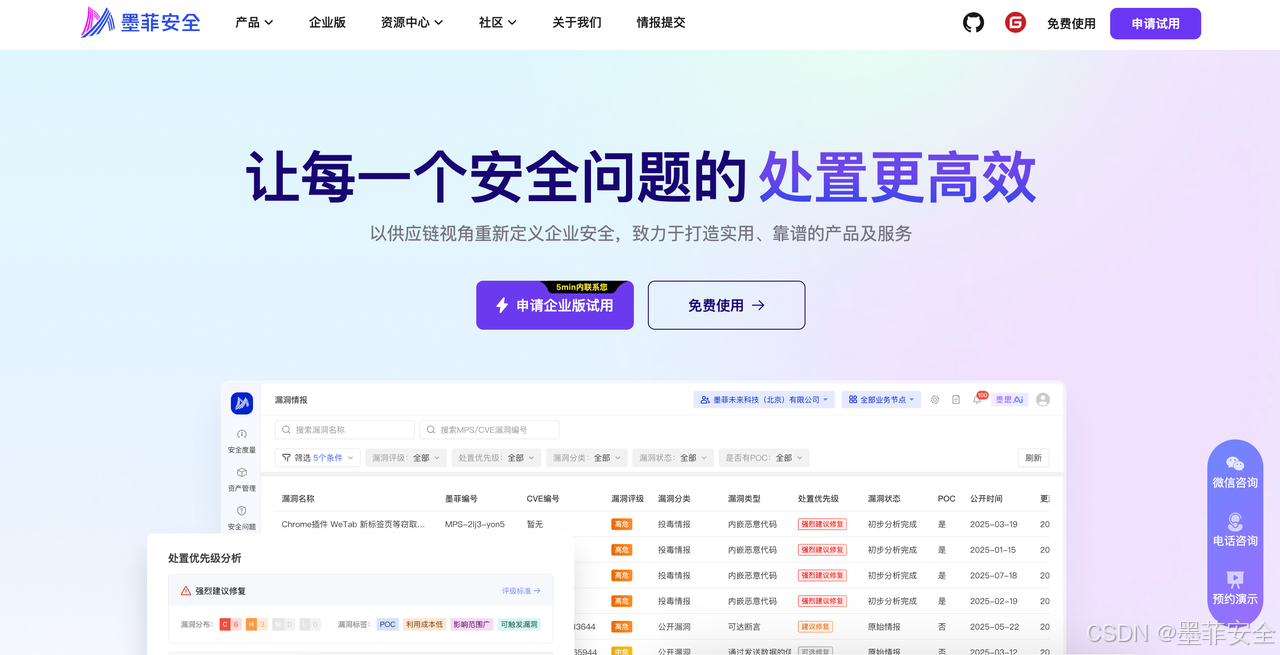Open the 漏洞状态 filter dropdown
1280x655 pixels.
pyautogui.click(x=672, y=458)
